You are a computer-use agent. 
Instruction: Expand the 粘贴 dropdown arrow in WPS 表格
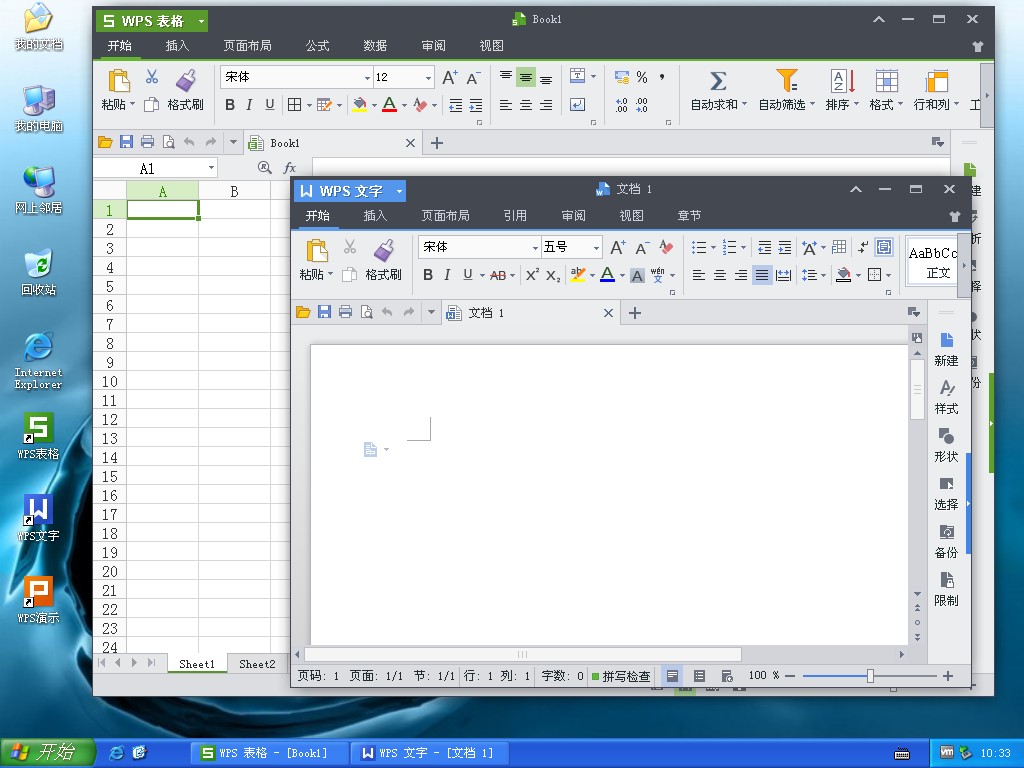click(133, 104)
